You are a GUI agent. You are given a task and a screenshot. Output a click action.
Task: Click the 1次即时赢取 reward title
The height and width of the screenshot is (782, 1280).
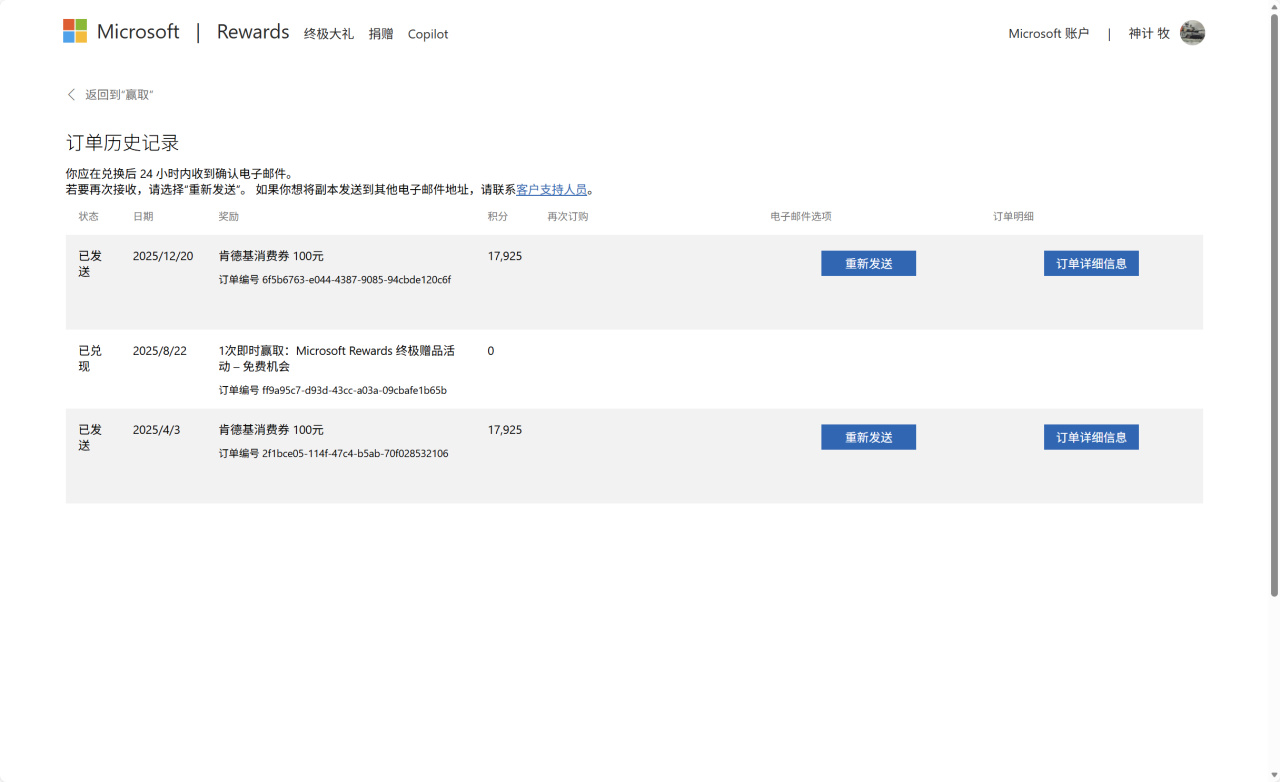337,359
